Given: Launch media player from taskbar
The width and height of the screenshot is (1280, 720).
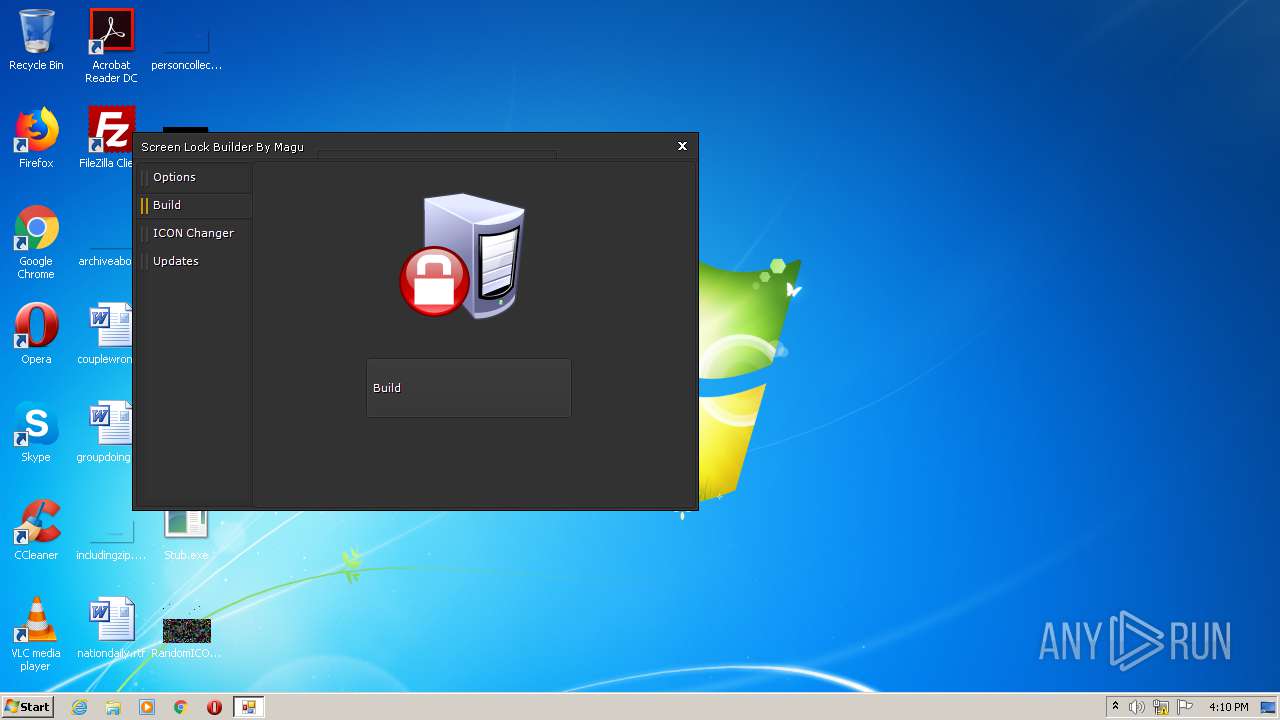Looking at the screenshot, I should point(147,707).
